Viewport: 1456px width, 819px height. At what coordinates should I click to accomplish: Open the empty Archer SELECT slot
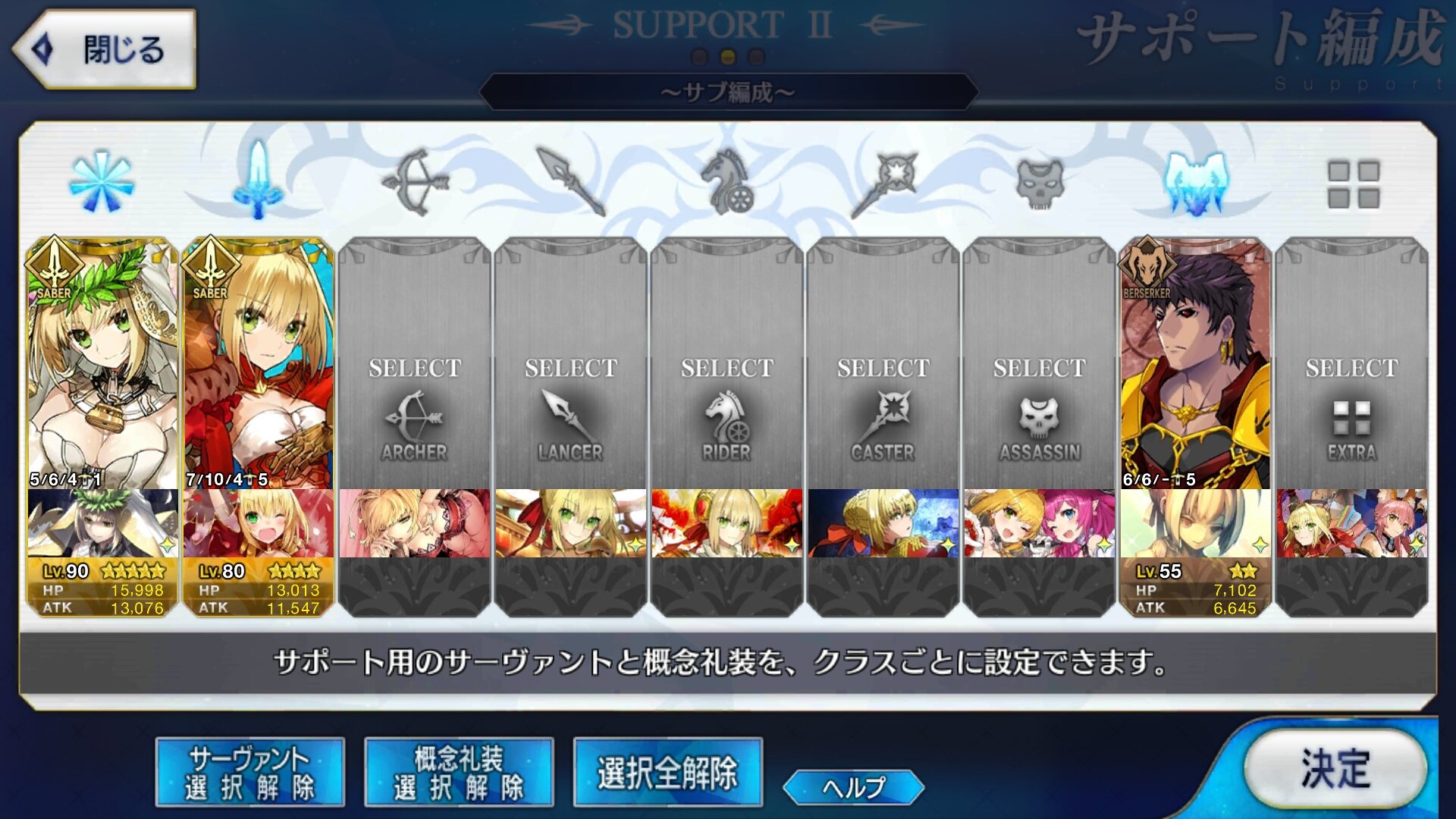[x=415, y=364]
